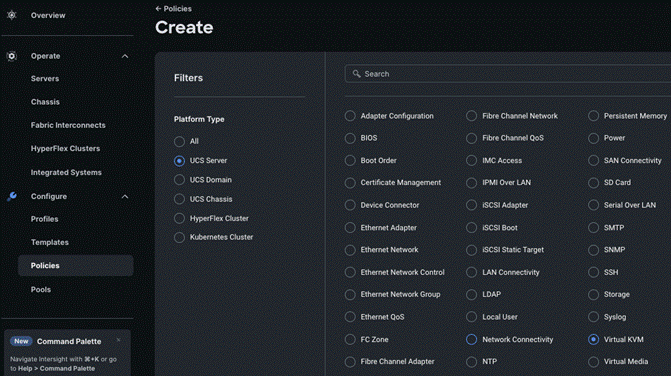Click the search magnifier icon
This screenshot has height=376, width=671.
pos(356,74)
